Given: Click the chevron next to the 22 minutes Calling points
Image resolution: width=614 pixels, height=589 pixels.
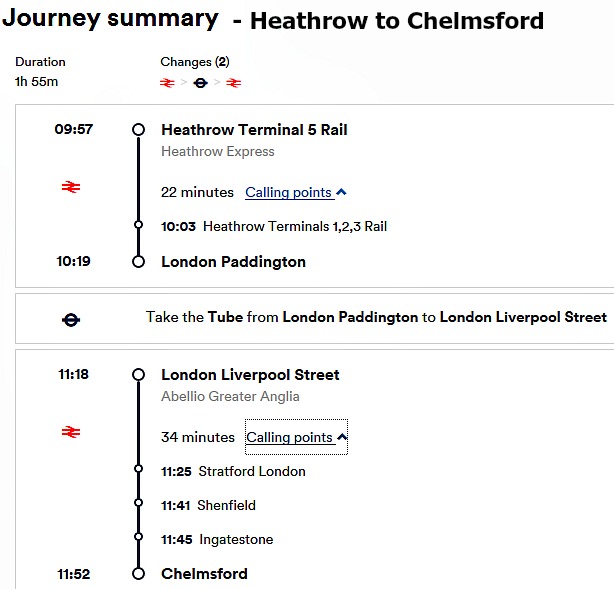Looking at the screenshot, I should click(x=341, y=192).
